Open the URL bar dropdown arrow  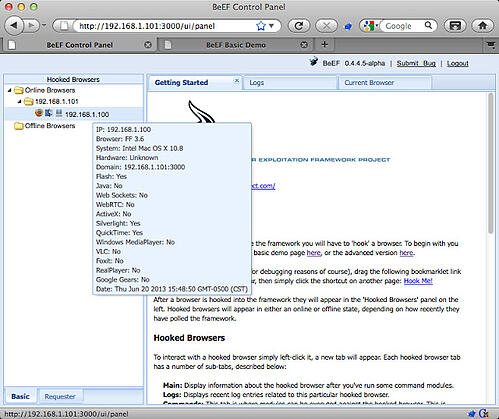(272, 26)
